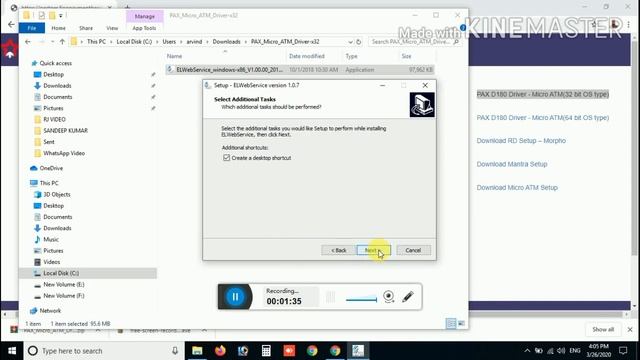Open Downloads under Quick access
The image size is (640, 360).
tap(57, 86)
